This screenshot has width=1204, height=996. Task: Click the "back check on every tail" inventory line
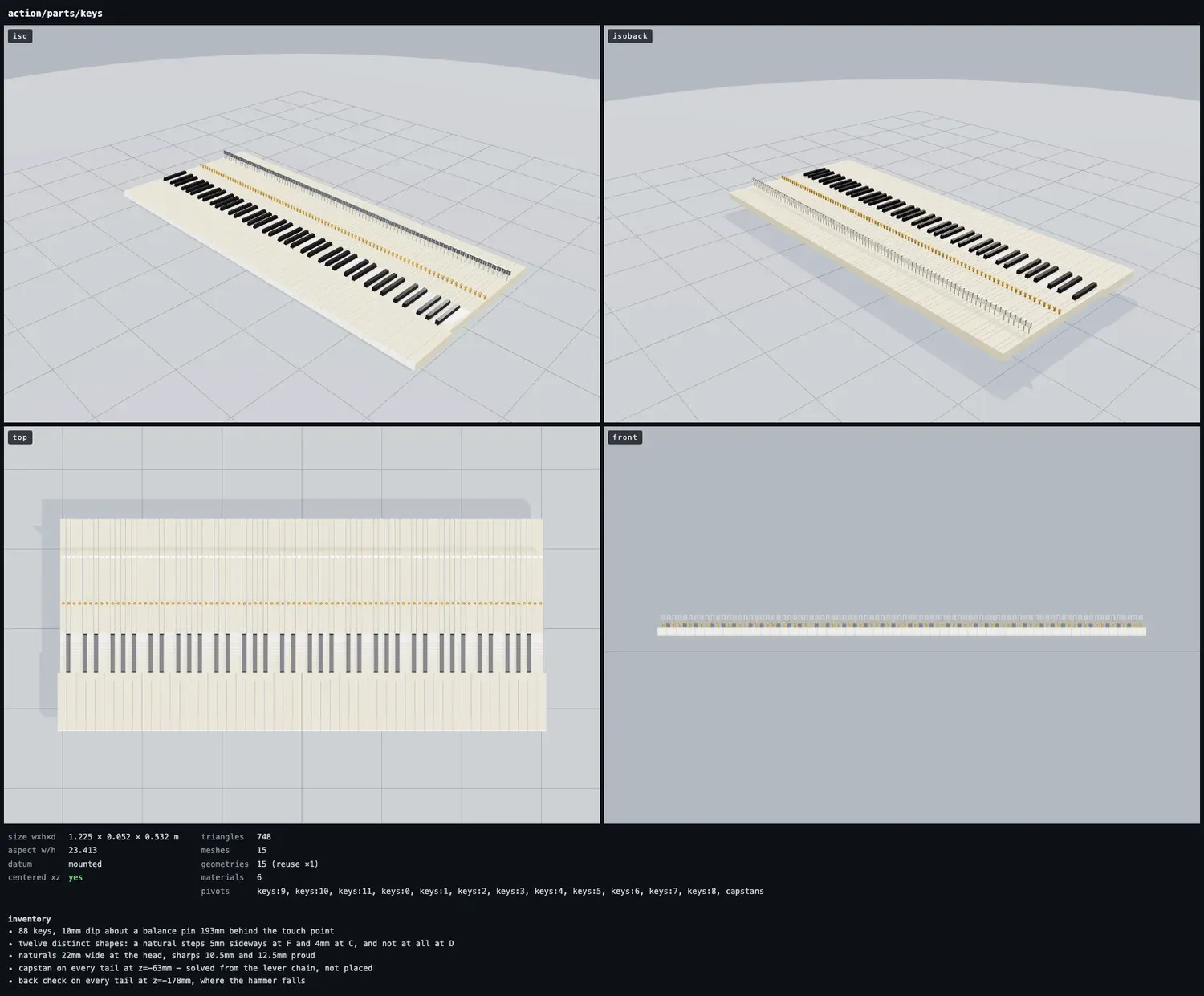click(x=161, y=981)
